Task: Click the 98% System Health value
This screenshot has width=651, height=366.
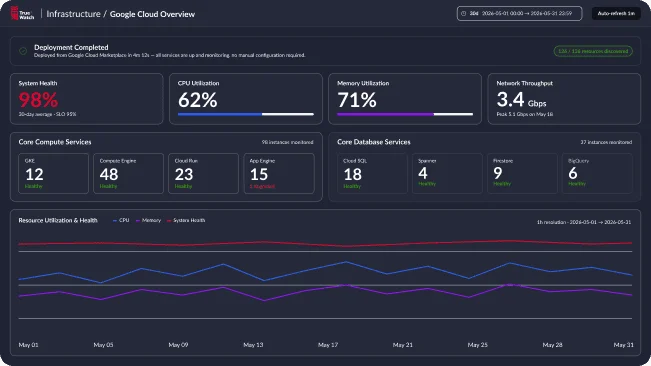Action: [38, 100]
